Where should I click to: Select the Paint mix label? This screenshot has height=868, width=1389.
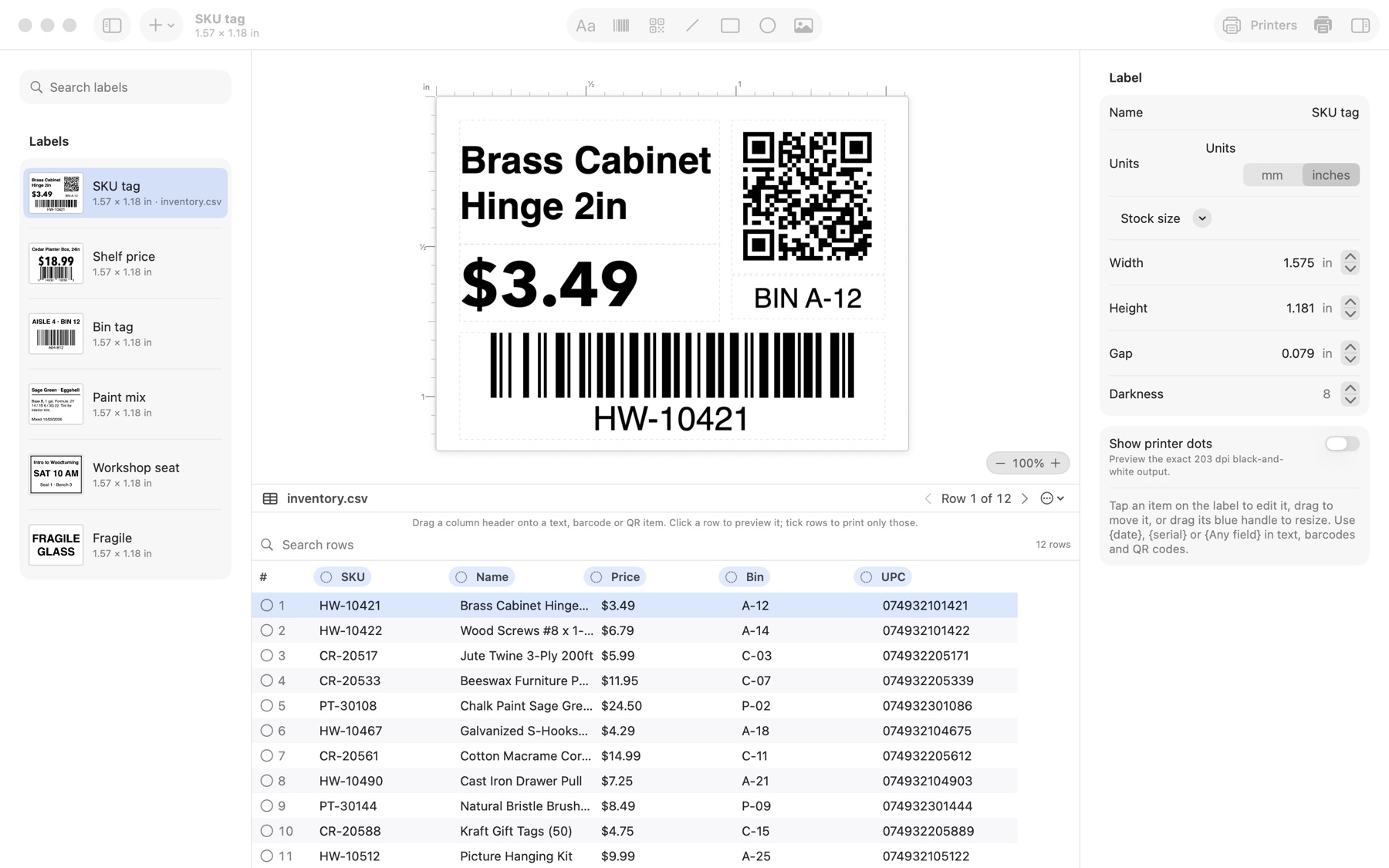[125, 404]
